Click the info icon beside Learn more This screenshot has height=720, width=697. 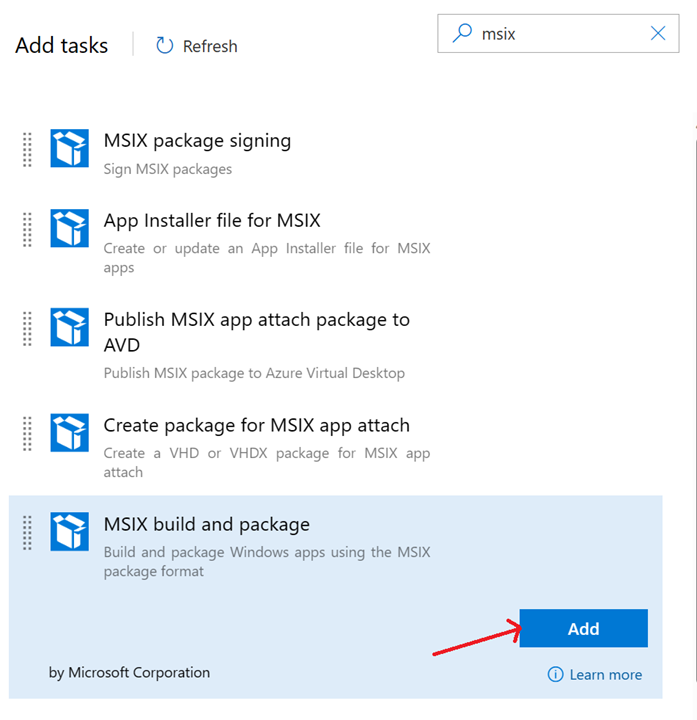[x=555, y=675]
